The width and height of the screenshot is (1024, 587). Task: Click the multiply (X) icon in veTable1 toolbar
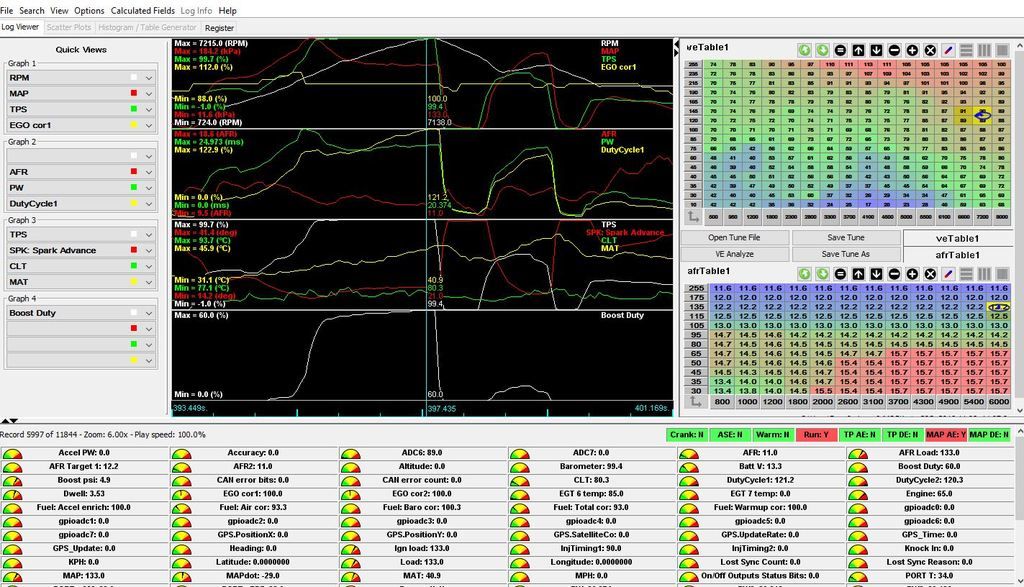click(x=930, y=50)
